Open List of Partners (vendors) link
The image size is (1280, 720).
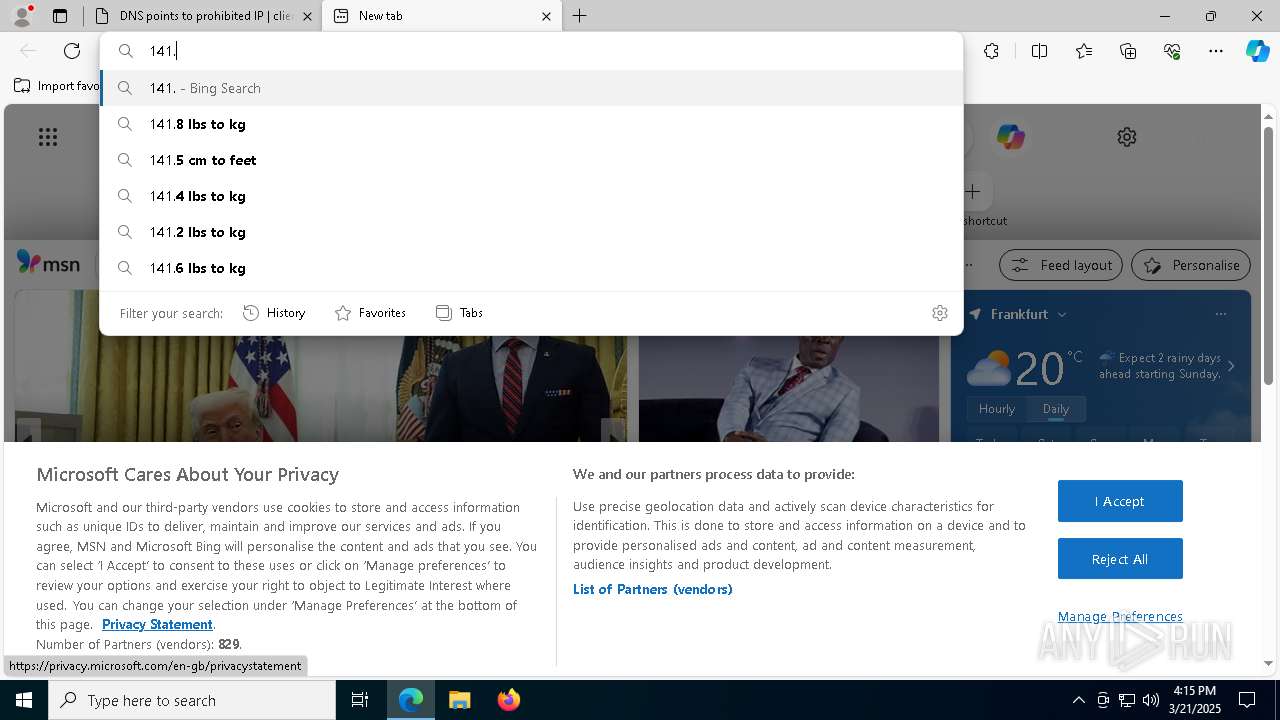(x=652, y=589)
